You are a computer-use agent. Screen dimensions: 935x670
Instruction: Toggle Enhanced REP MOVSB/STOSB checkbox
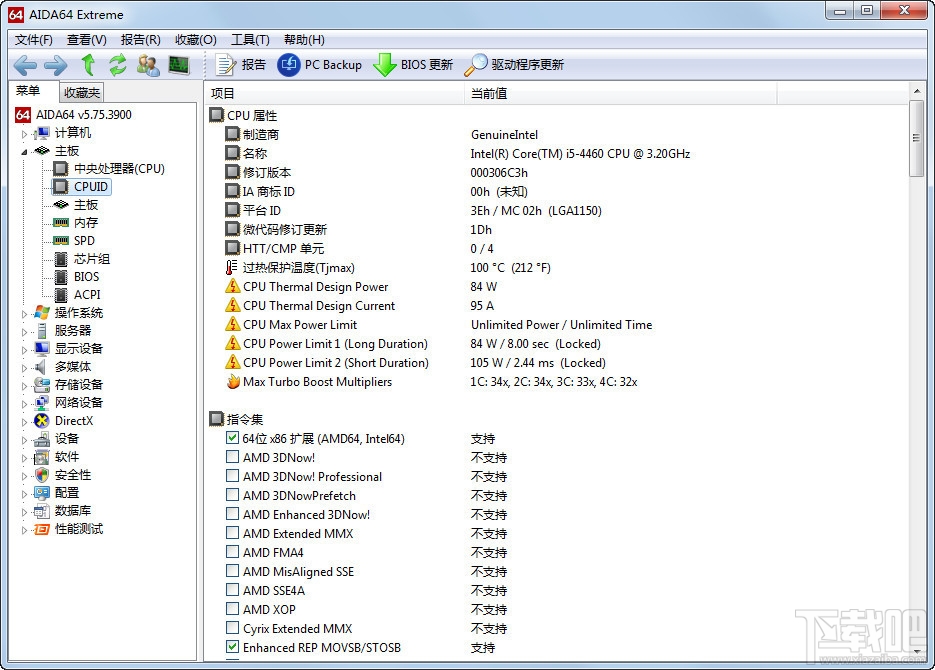pos(233,647)
